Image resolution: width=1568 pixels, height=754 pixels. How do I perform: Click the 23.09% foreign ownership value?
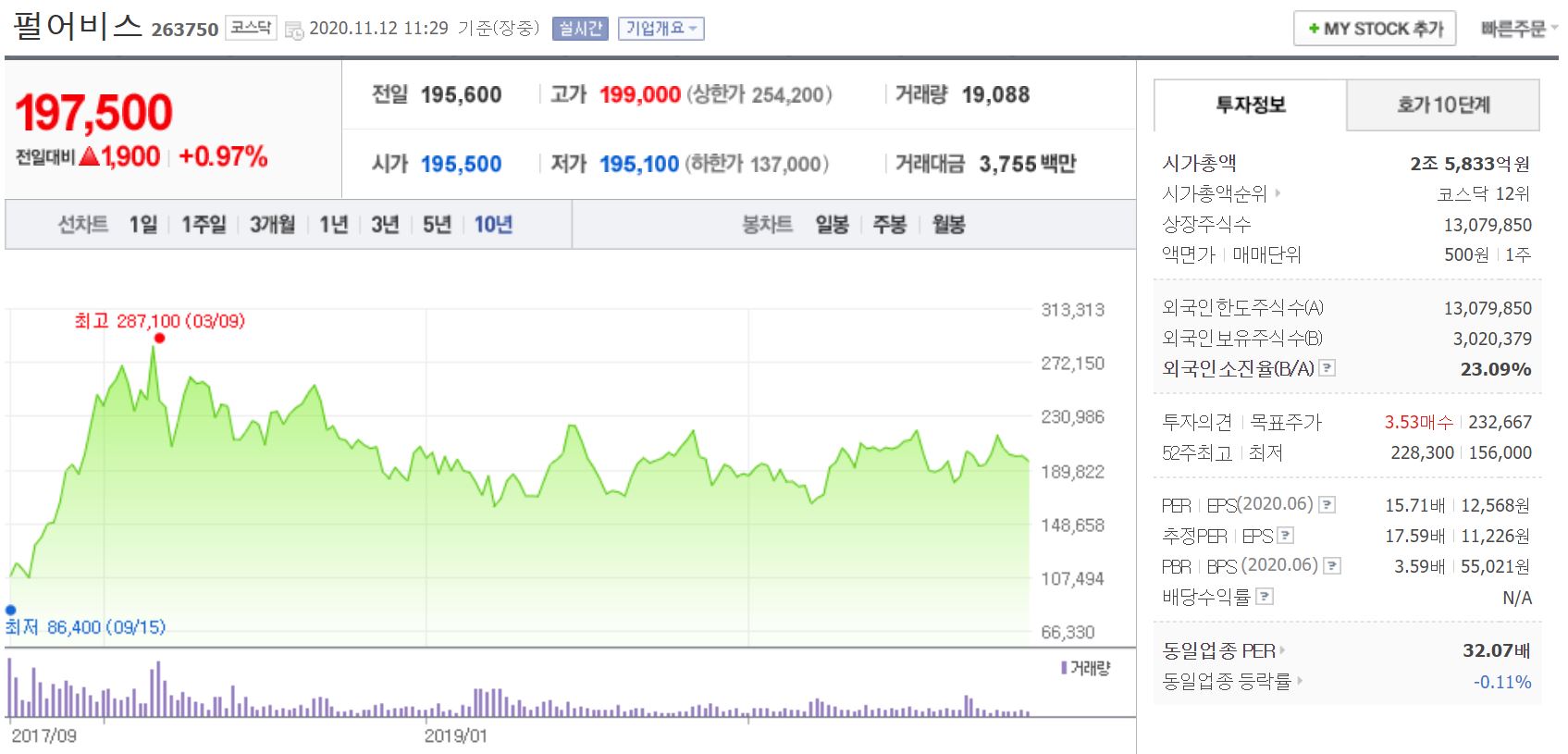pos(1496,369)
